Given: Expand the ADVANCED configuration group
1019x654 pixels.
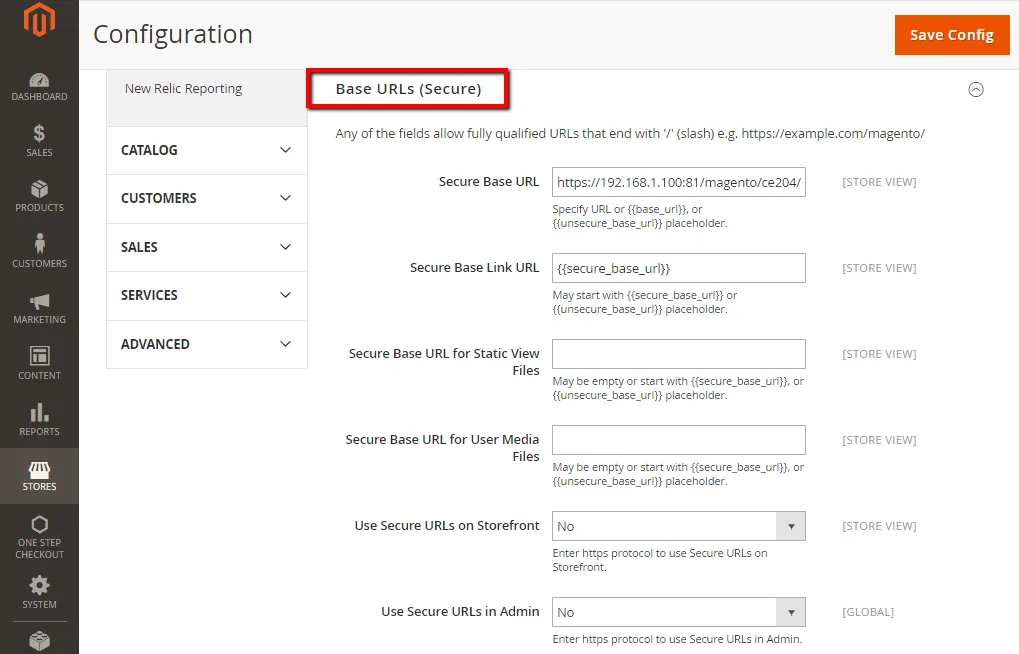Looking at the screenshot, I should [206, 344].
